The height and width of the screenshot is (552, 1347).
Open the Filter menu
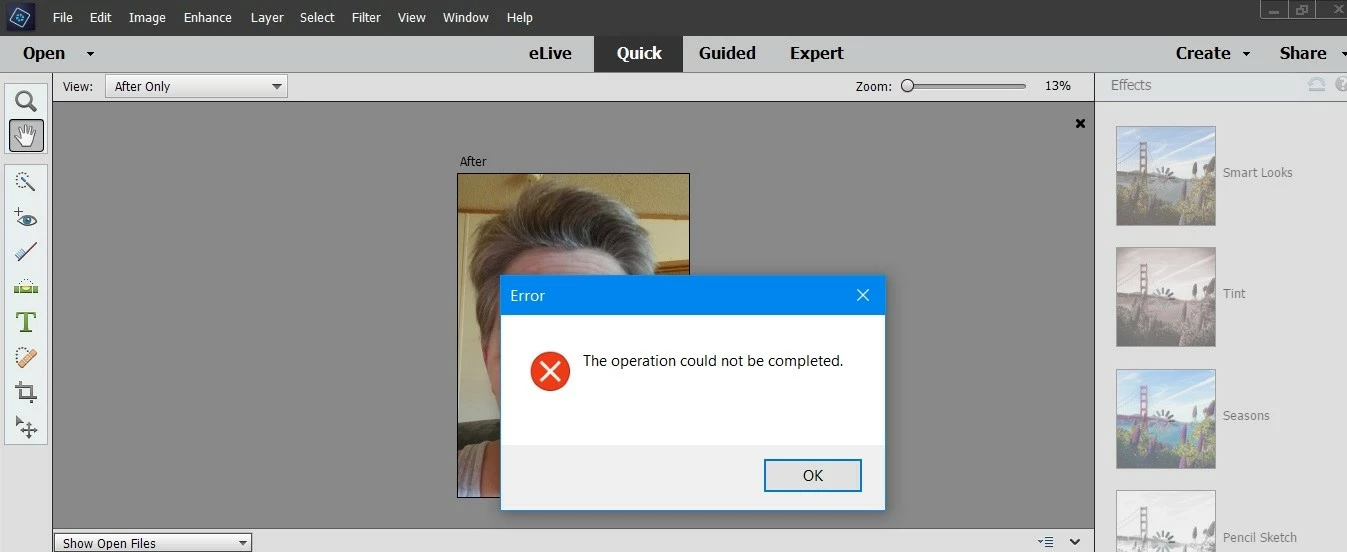(x=366, y=17)
